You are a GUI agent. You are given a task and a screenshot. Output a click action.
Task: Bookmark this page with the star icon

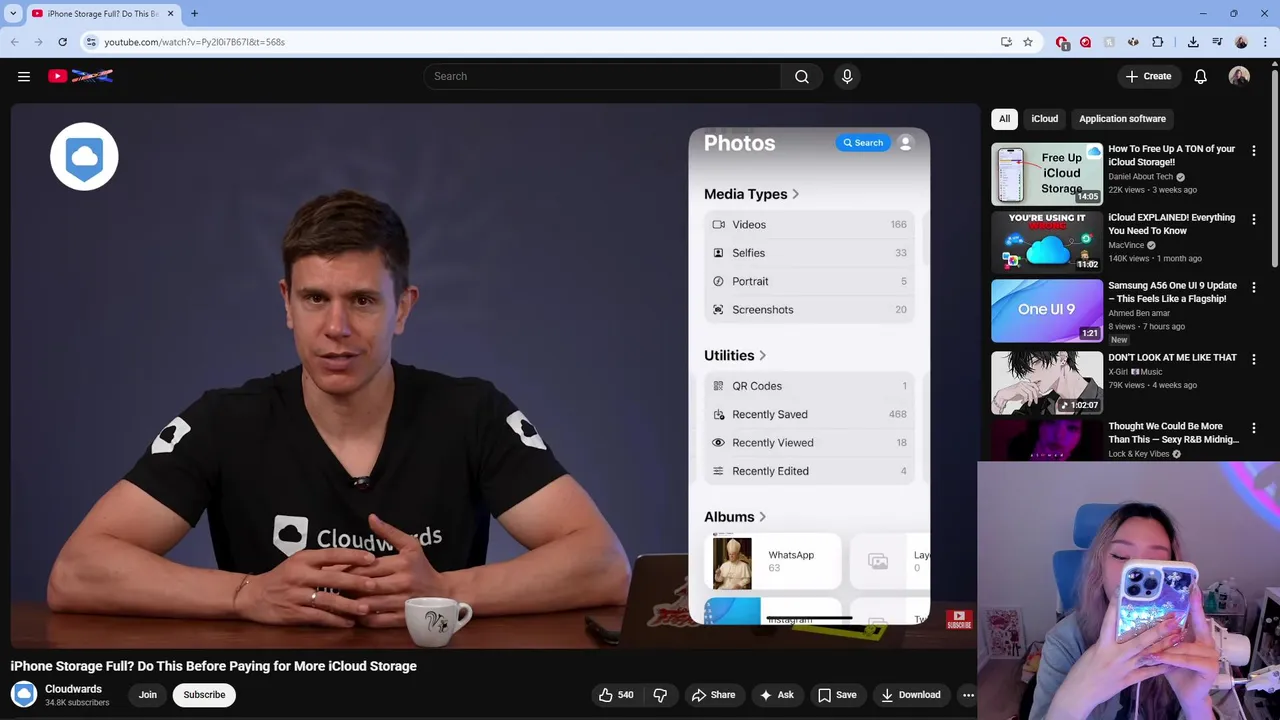1028,42
